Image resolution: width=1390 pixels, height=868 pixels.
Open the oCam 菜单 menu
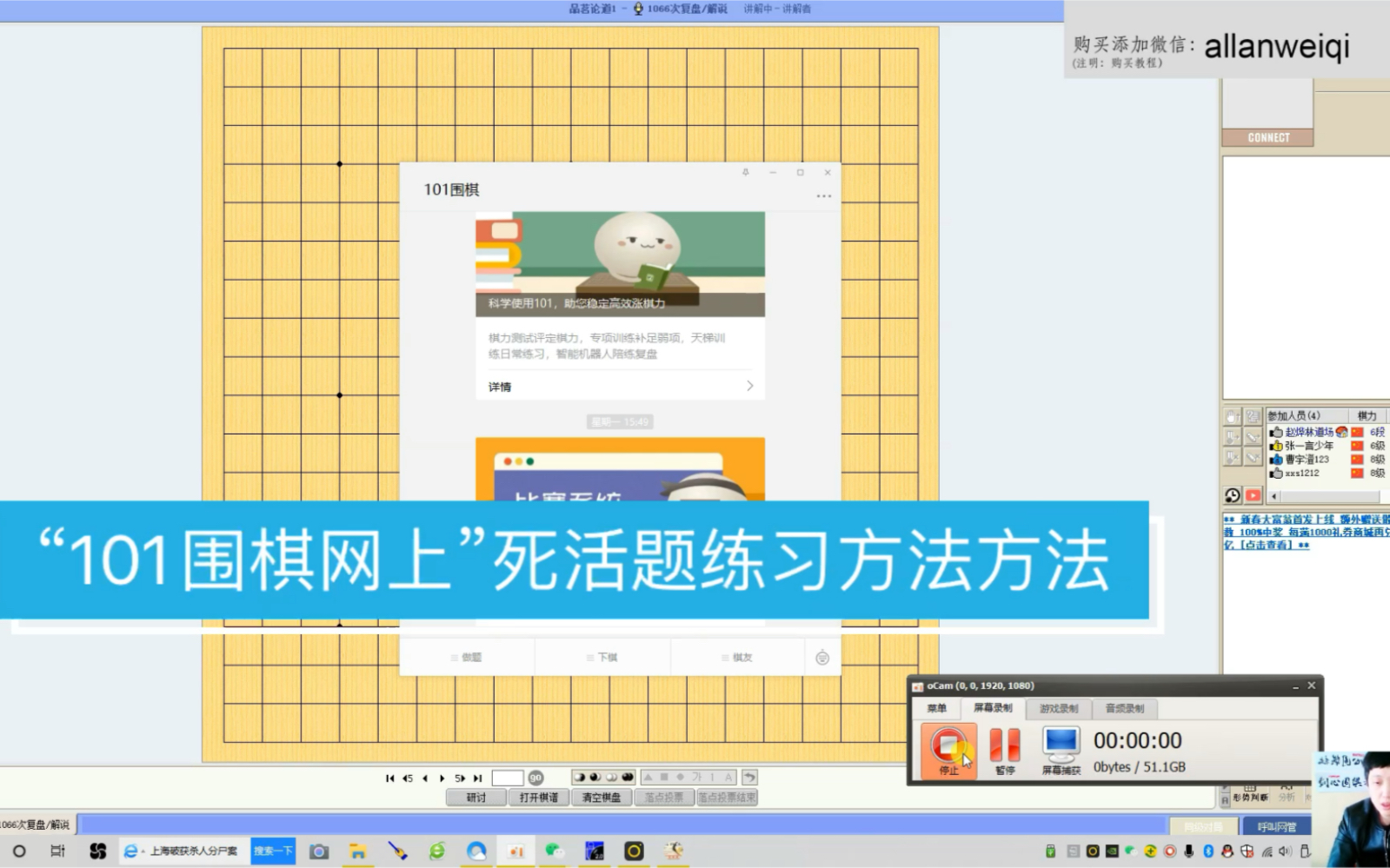[936, 708]
